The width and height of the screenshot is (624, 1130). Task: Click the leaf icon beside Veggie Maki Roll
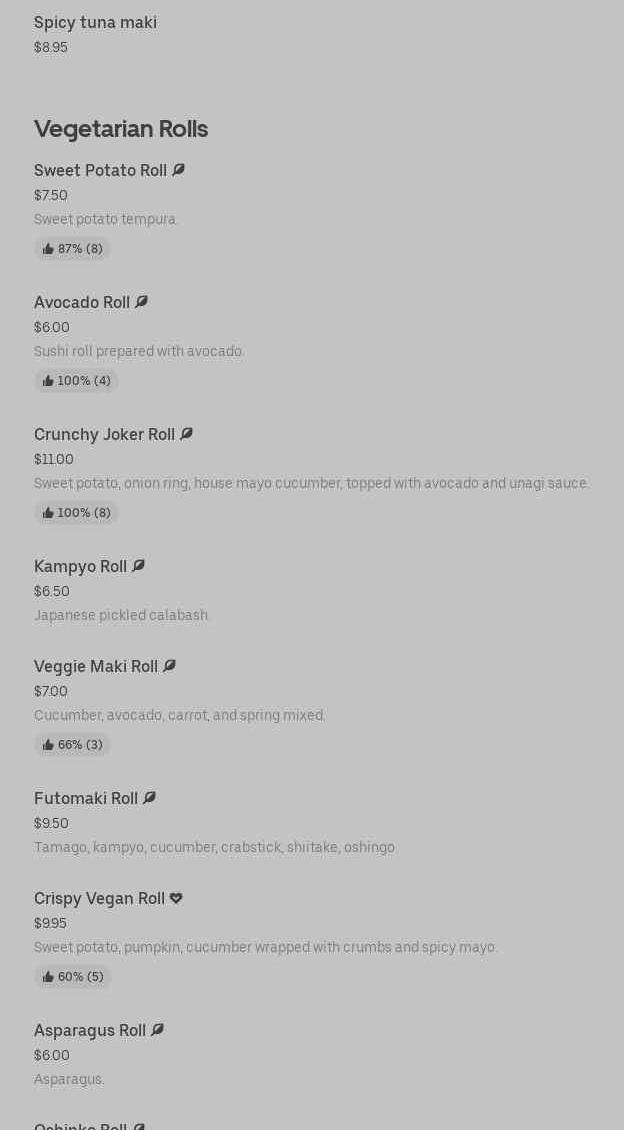pos(169,666)
